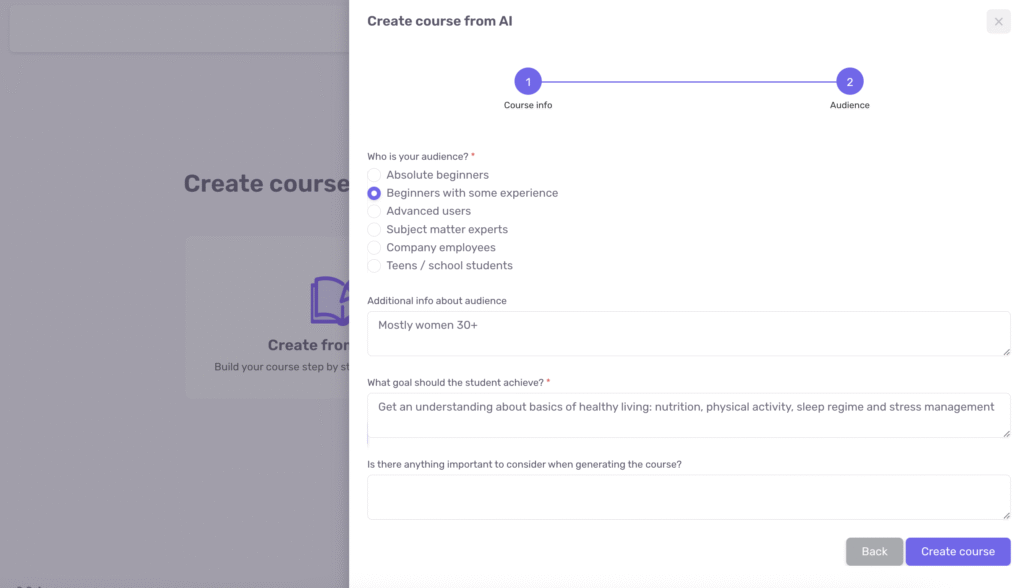The width and height of the screenshot is (1024, 588).
Task: Pick Subject matter experts radio option
Action: click(x=374, y=229)
